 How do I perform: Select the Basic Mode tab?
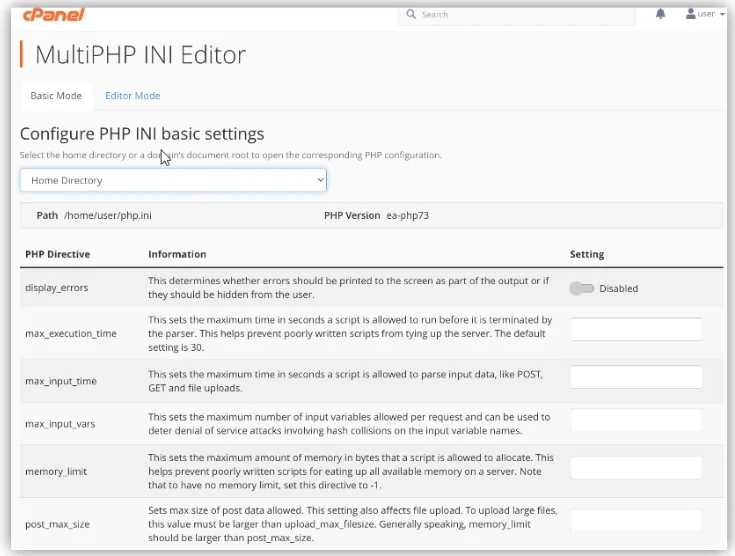[56, 96]
